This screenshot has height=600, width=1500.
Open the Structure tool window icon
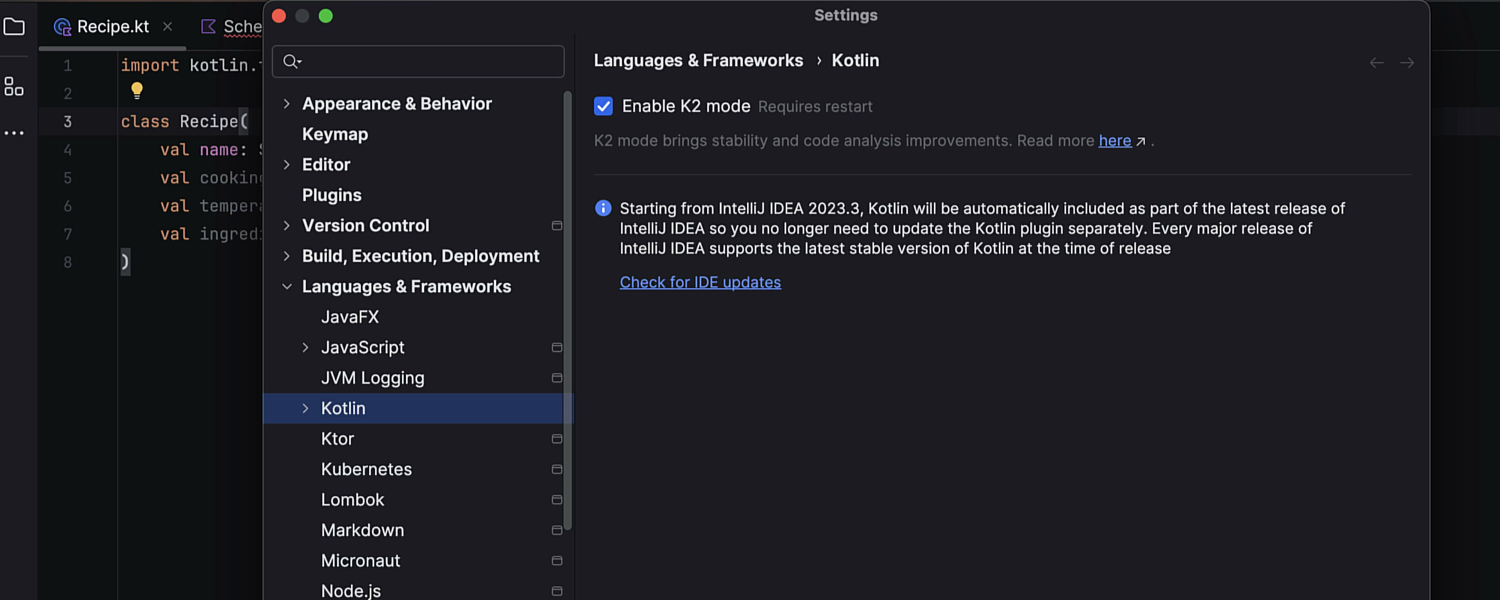tap(14, 87)
